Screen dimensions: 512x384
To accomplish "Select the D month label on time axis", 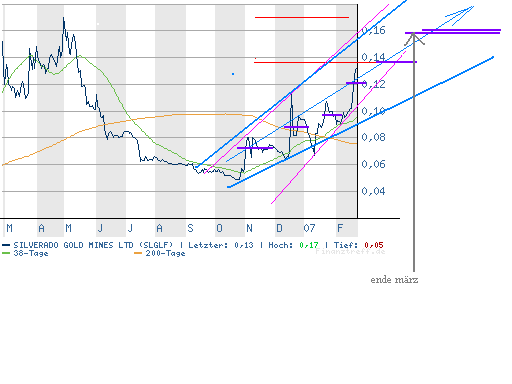I will click(279, 228).
